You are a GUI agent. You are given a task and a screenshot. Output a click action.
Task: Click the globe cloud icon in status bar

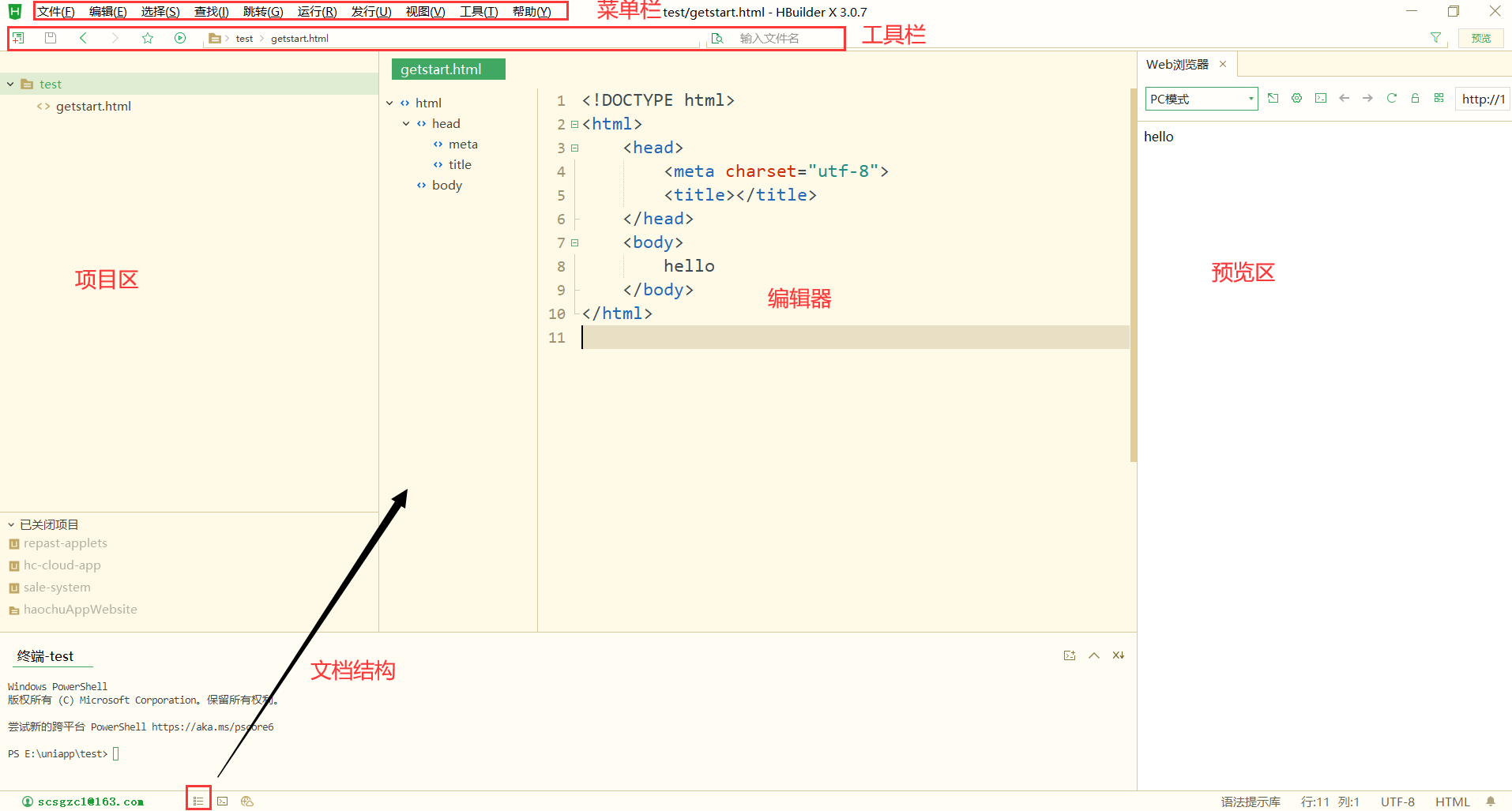pyautogui.click(x=247, y=801)
